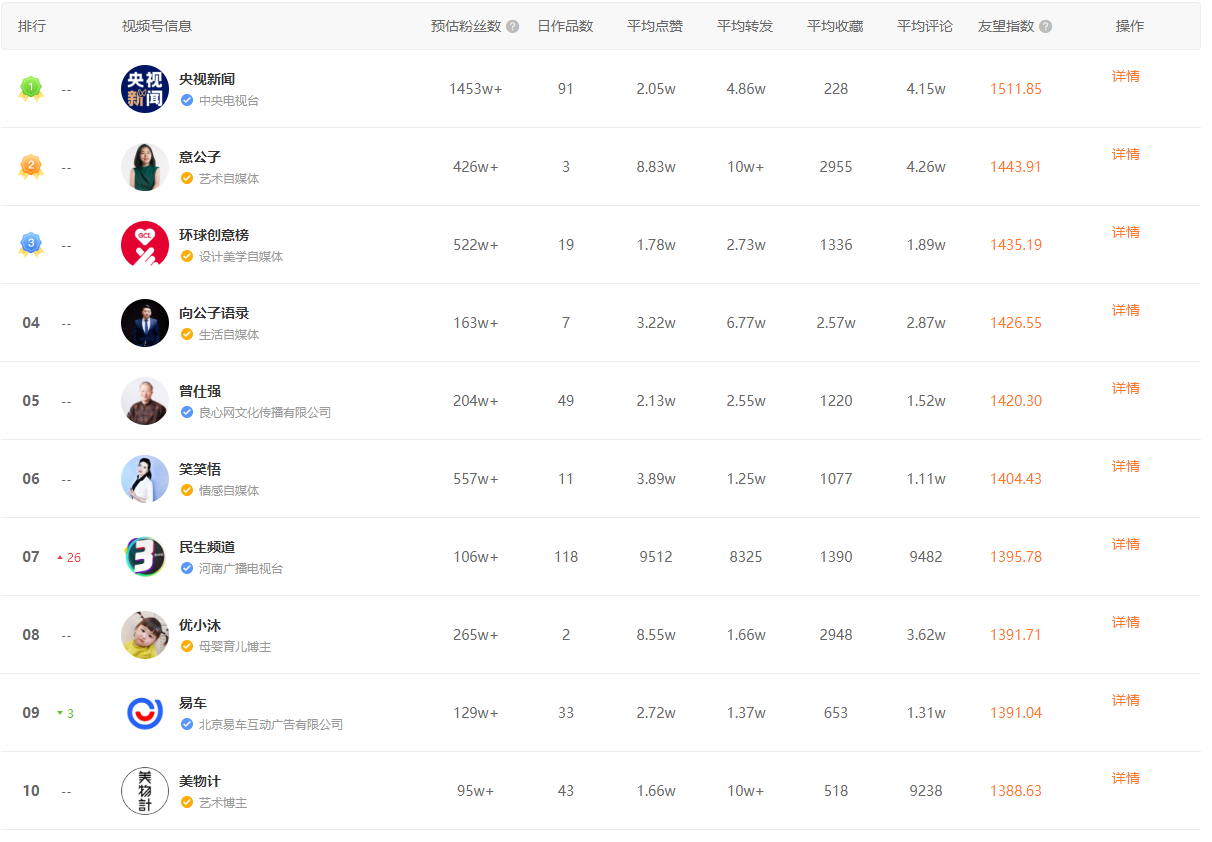Click the 平均点赞 column header
This screenshot has width=1212, height=842.
[655, 26]
